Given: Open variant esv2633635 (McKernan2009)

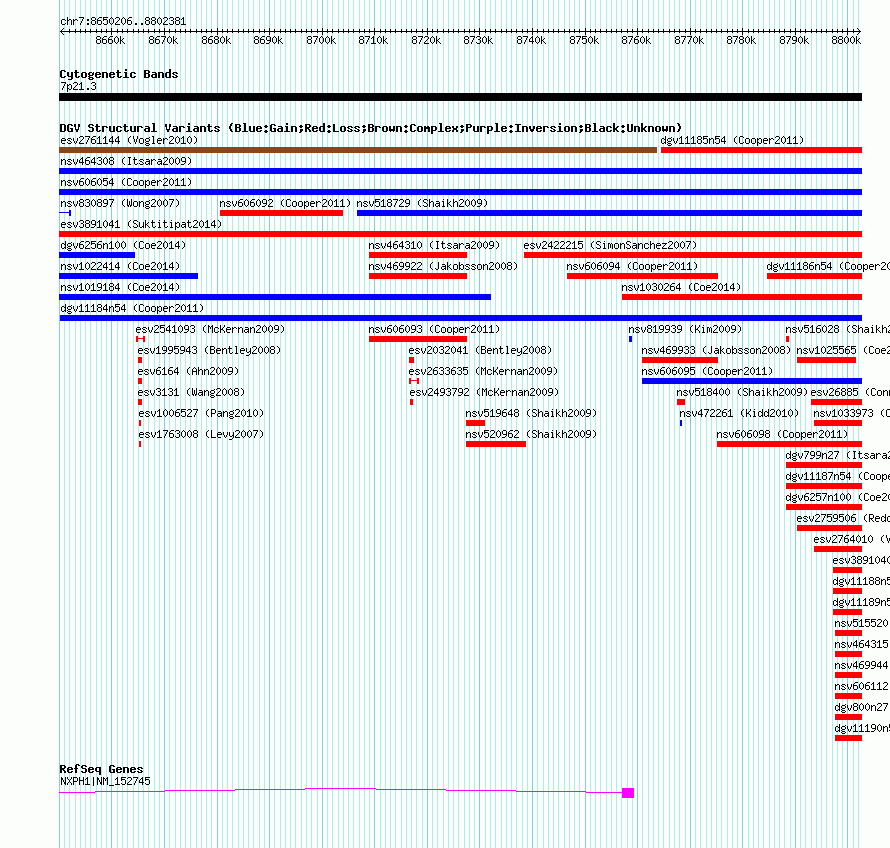Looking at the screenshot, I should pos(414,381).
